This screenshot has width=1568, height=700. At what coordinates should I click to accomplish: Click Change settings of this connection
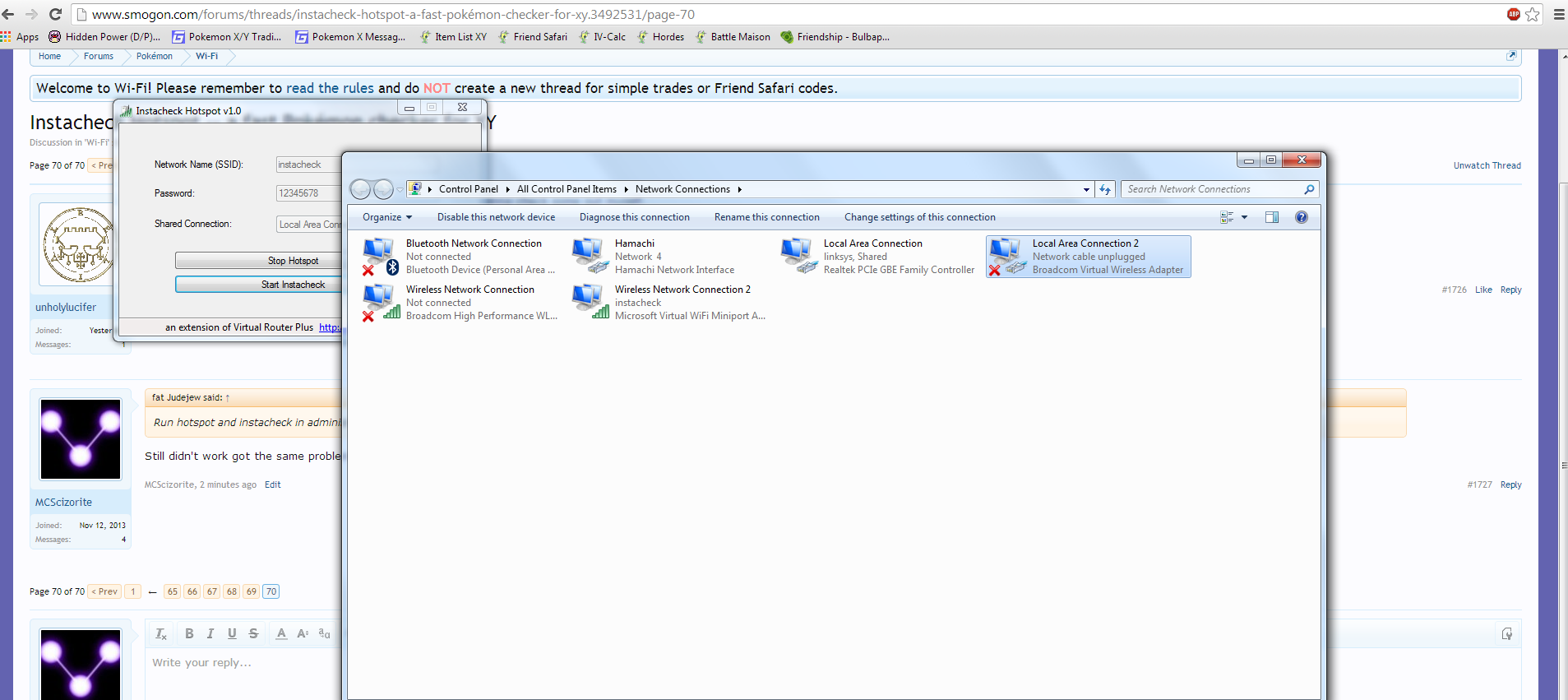click(x=919, y=217)
